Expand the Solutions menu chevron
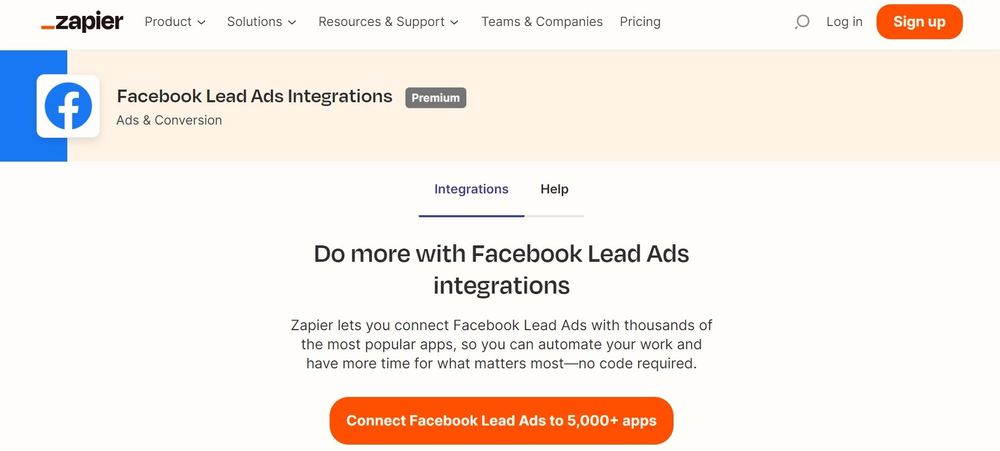Screen dimensions: 1000x451 292,22
